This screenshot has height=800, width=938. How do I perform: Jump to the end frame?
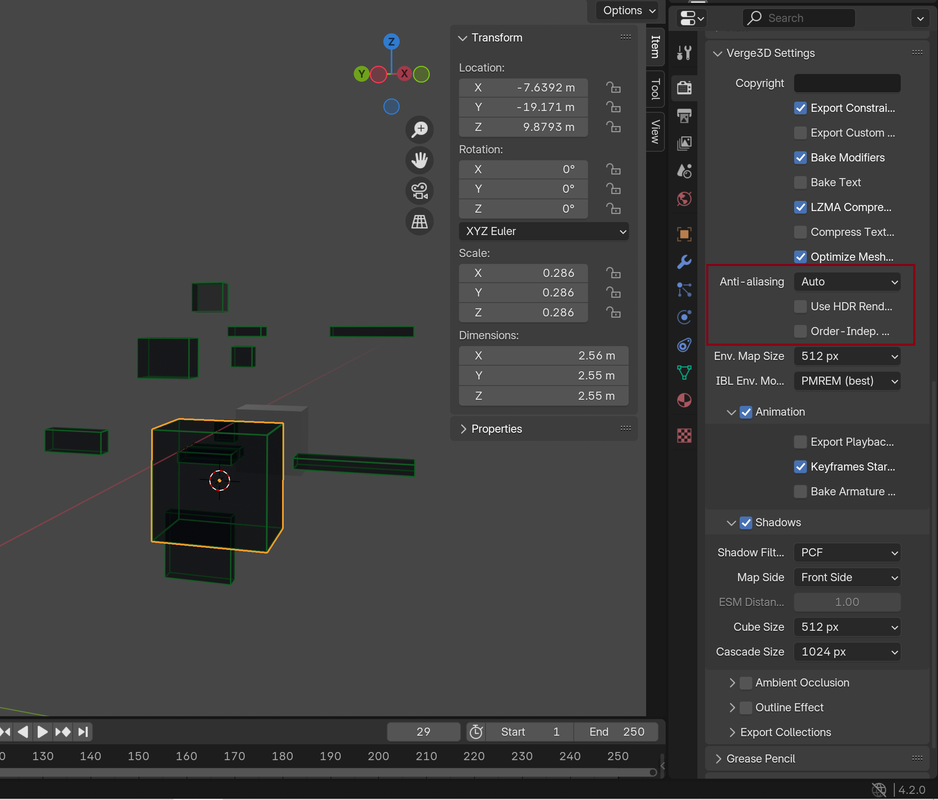pos(83,732)
